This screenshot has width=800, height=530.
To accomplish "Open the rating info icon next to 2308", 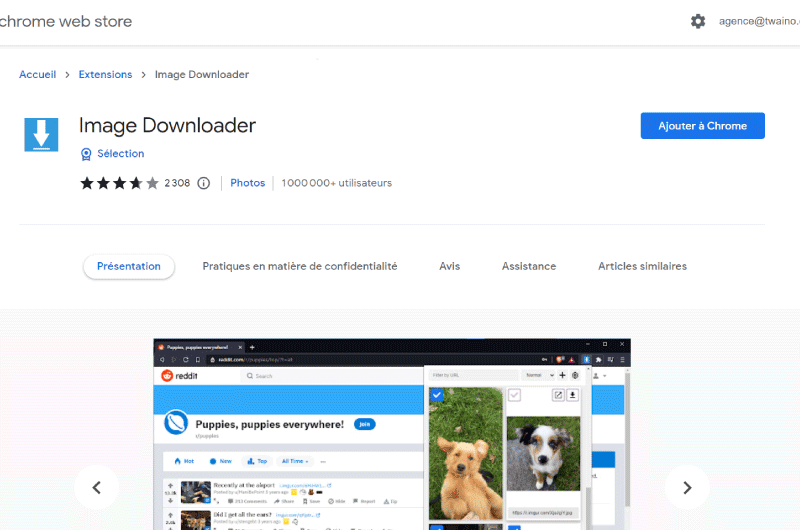I will pos(204,183).
